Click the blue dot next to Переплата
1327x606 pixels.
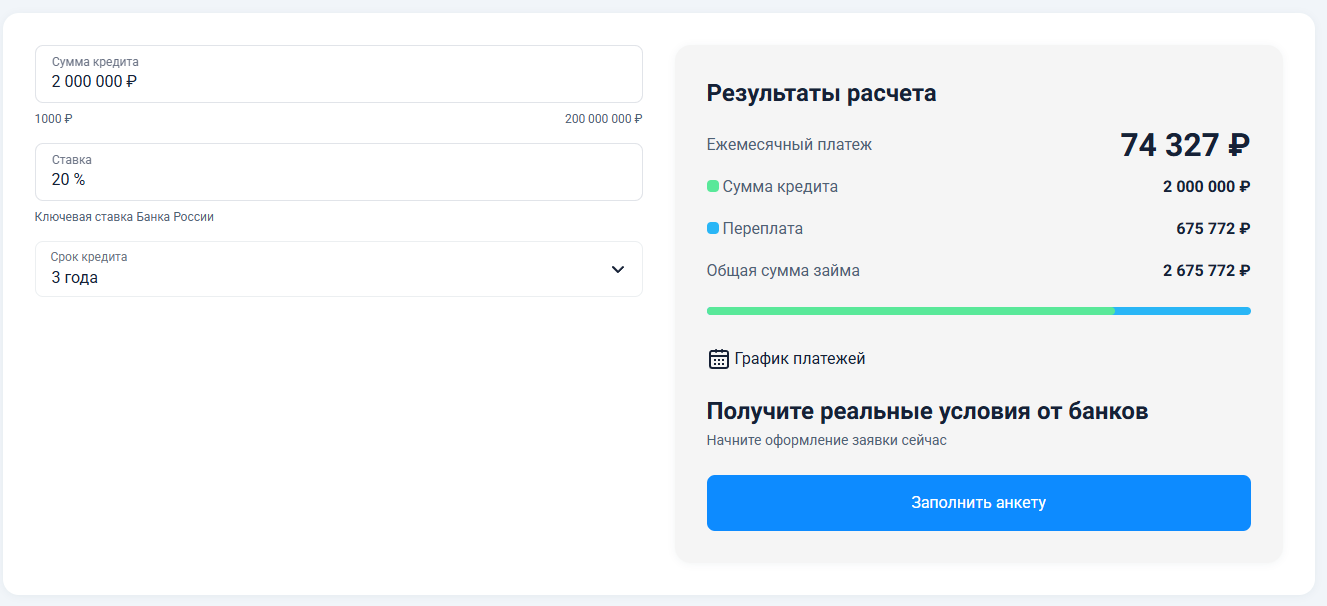pyautogui.click(x=713, y=228)
